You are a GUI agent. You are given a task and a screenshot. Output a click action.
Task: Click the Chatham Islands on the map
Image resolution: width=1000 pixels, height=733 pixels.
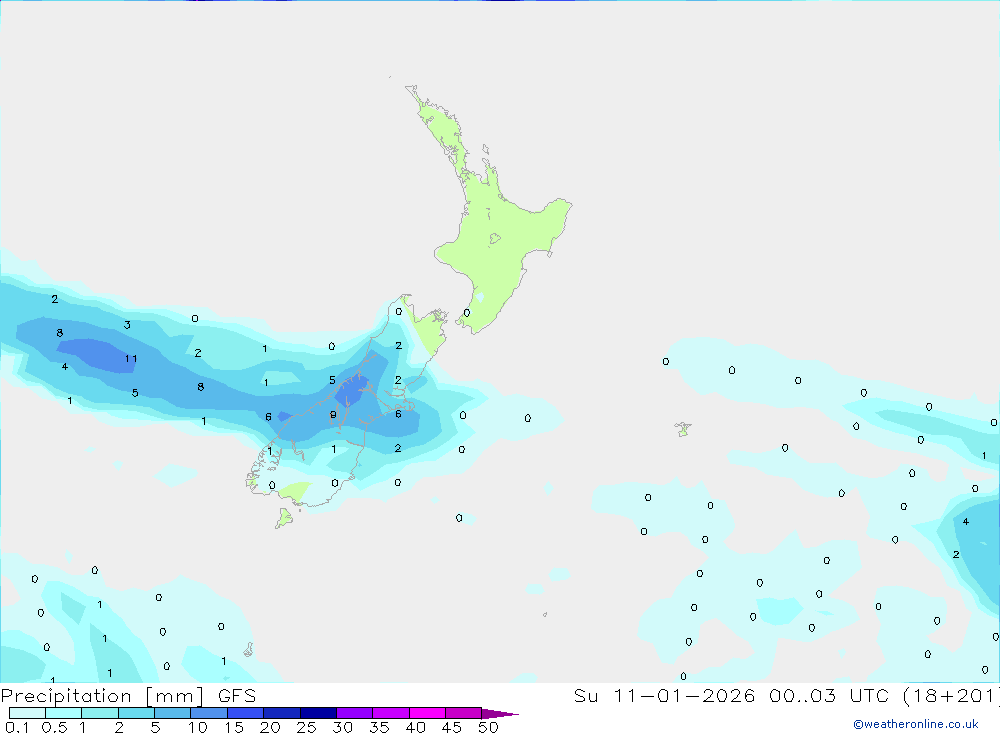pos(683,429)
